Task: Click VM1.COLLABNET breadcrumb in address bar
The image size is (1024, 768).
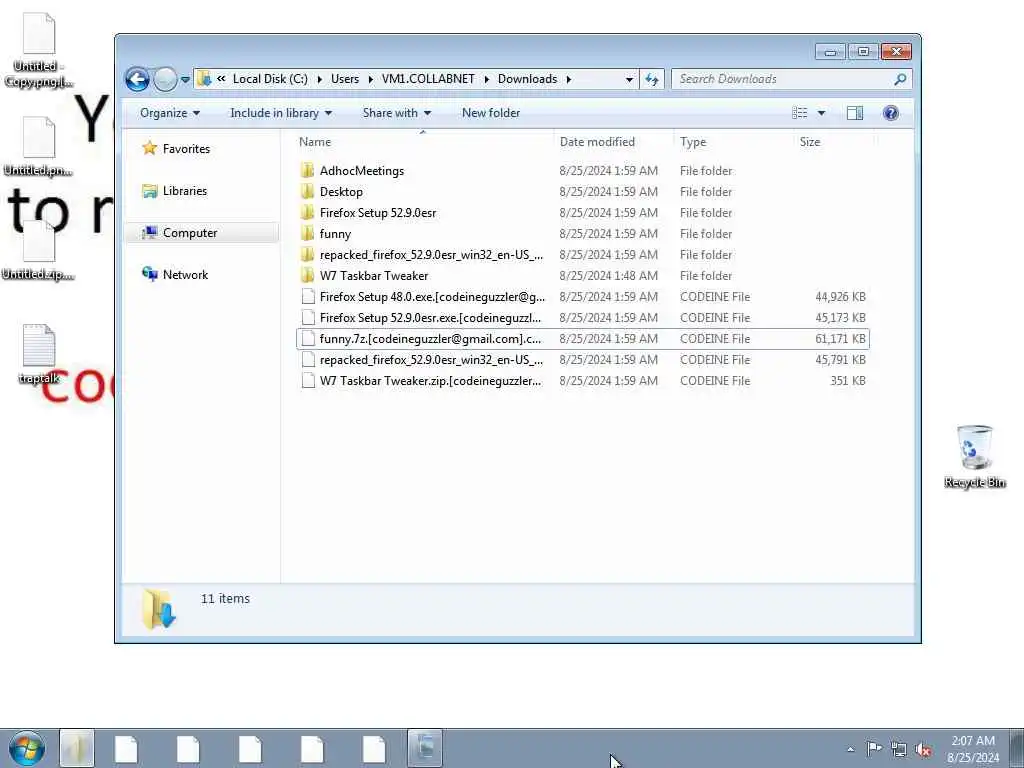Action: click(x=428, y=79)
